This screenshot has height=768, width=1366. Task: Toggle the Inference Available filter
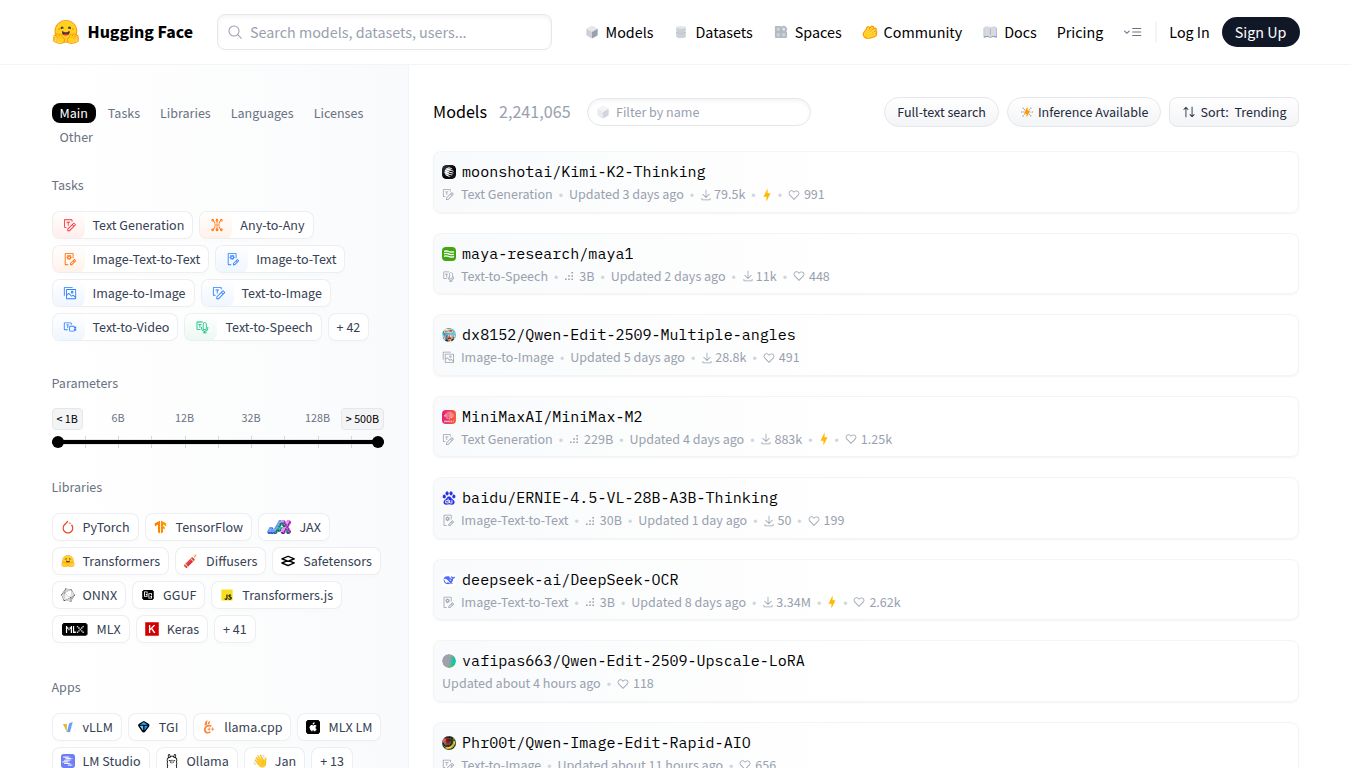(1083, 112)
